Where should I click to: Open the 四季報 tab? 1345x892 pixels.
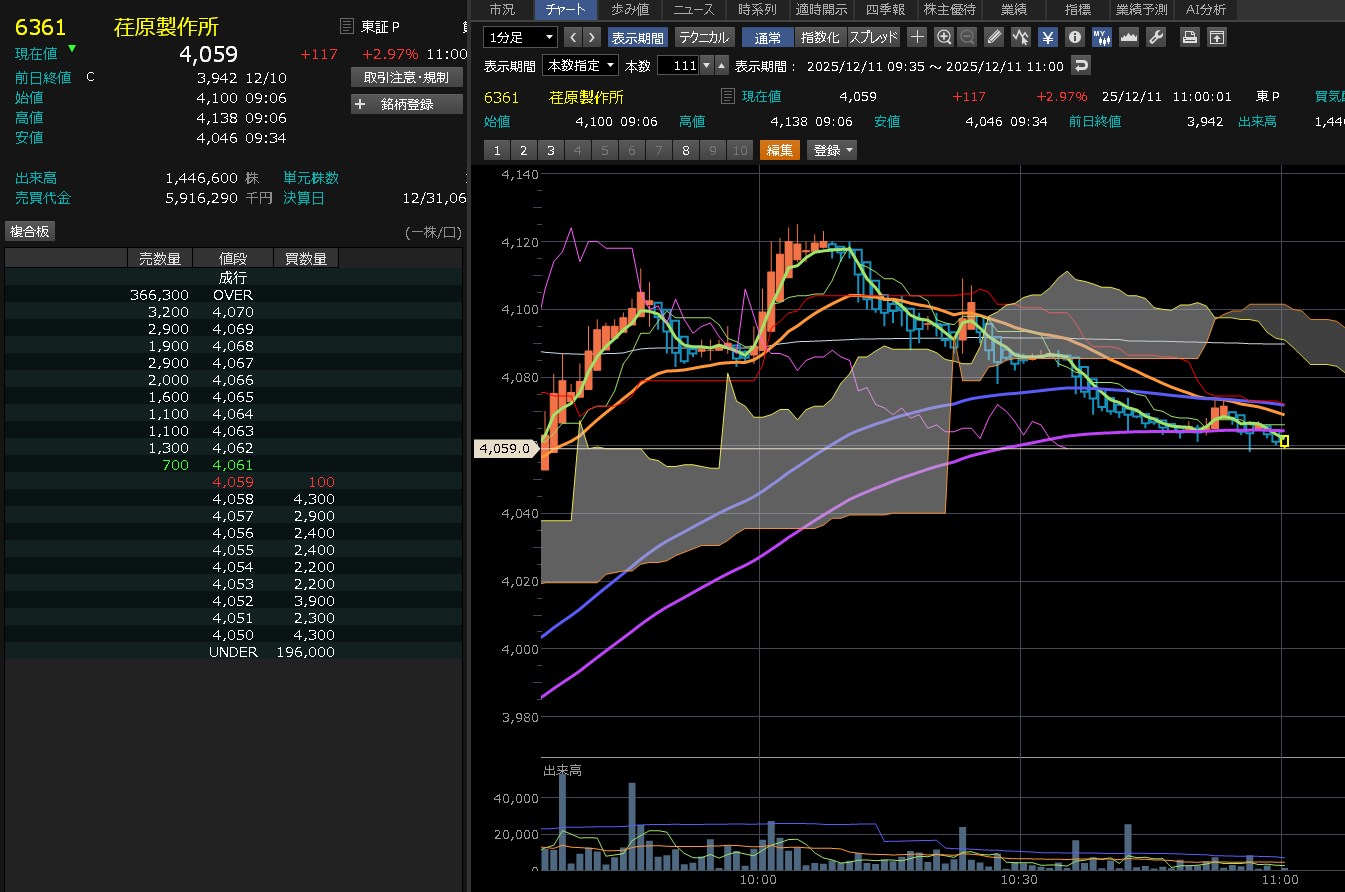coord(885,9)
